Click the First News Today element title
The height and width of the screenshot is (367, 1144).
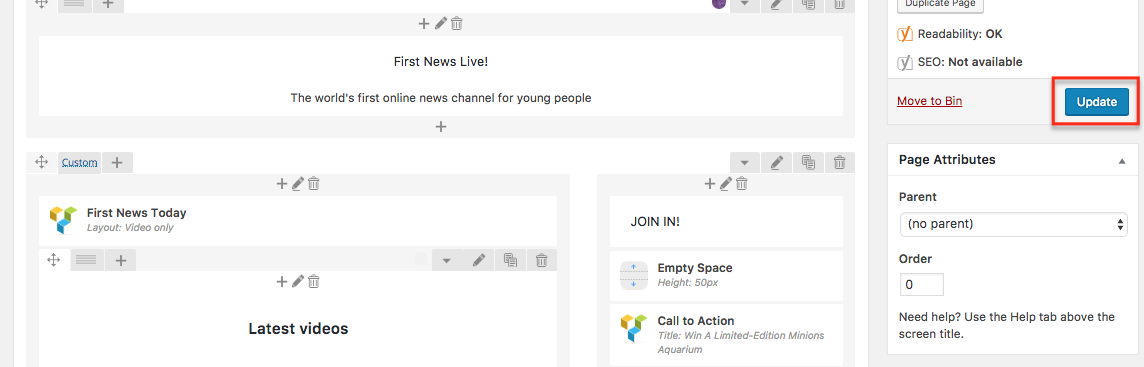tap(136, 213)
